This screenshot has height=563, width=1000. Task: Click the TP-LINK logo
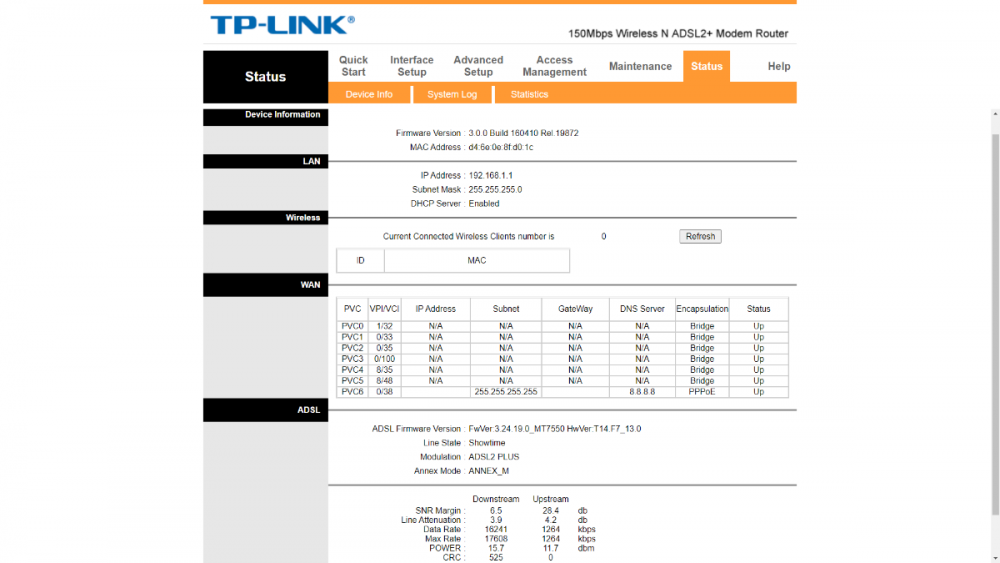(x=281, y=25)
